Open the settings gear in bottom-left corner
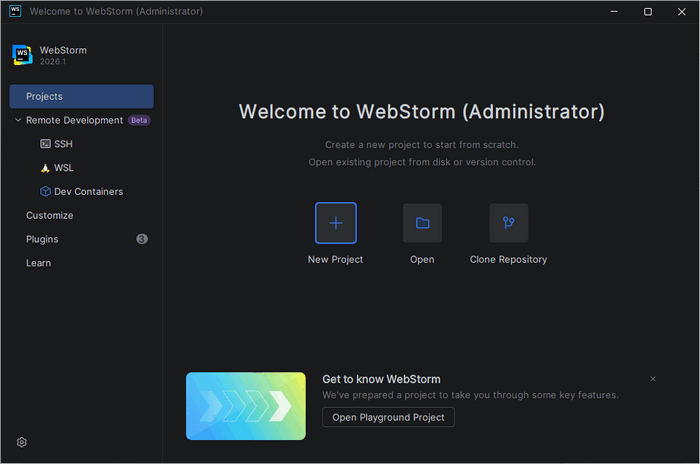The height and width of the screenshot is (464, 700). pos(22,442)
